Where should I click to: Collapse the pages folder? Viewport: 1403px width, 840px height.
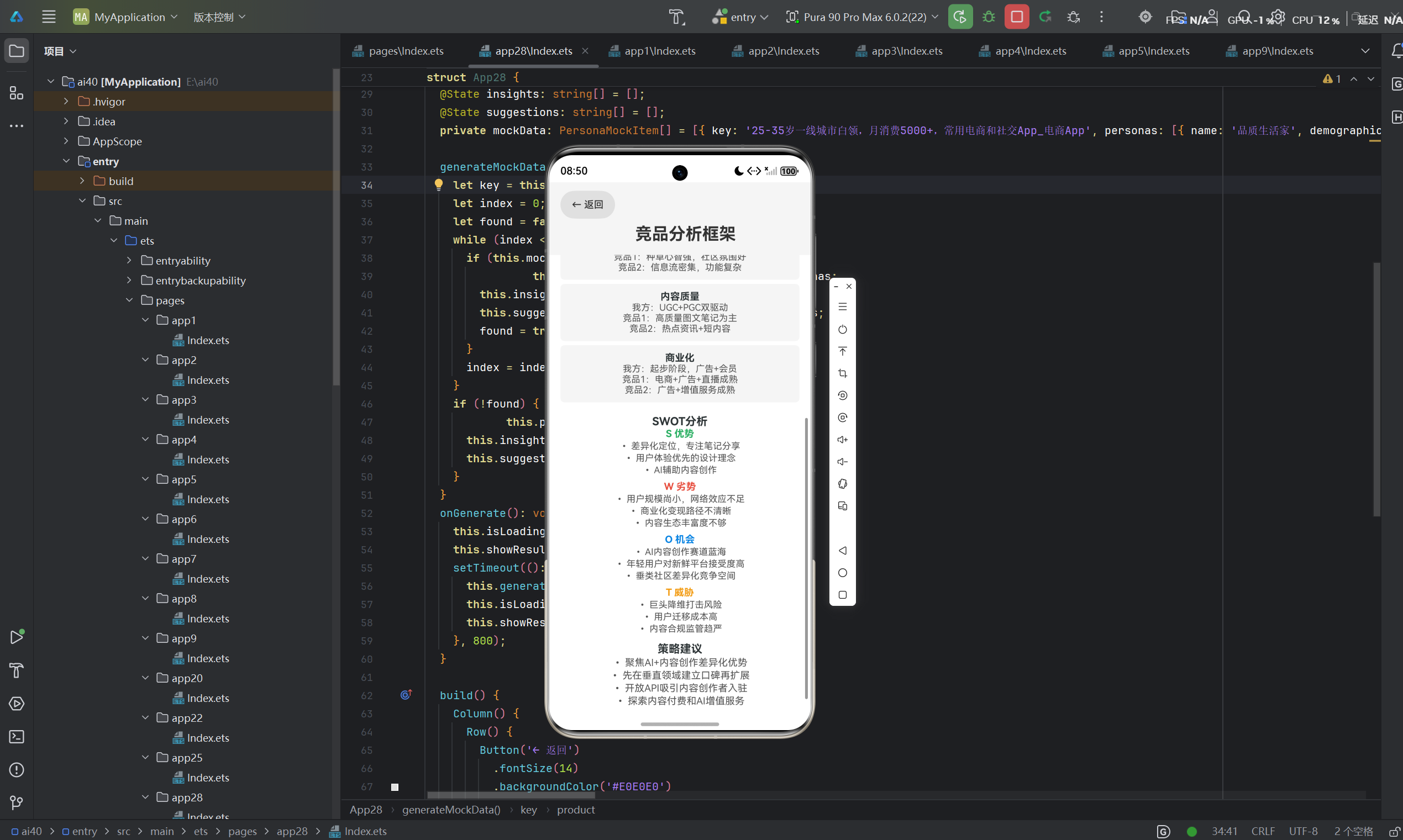click(x=130, y=300)
